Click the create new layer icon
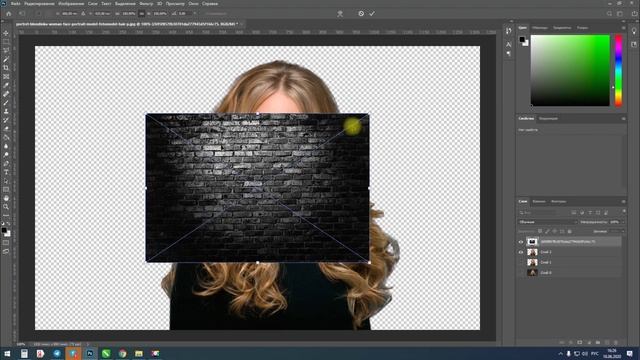640x360 pixels. (607, 342)
